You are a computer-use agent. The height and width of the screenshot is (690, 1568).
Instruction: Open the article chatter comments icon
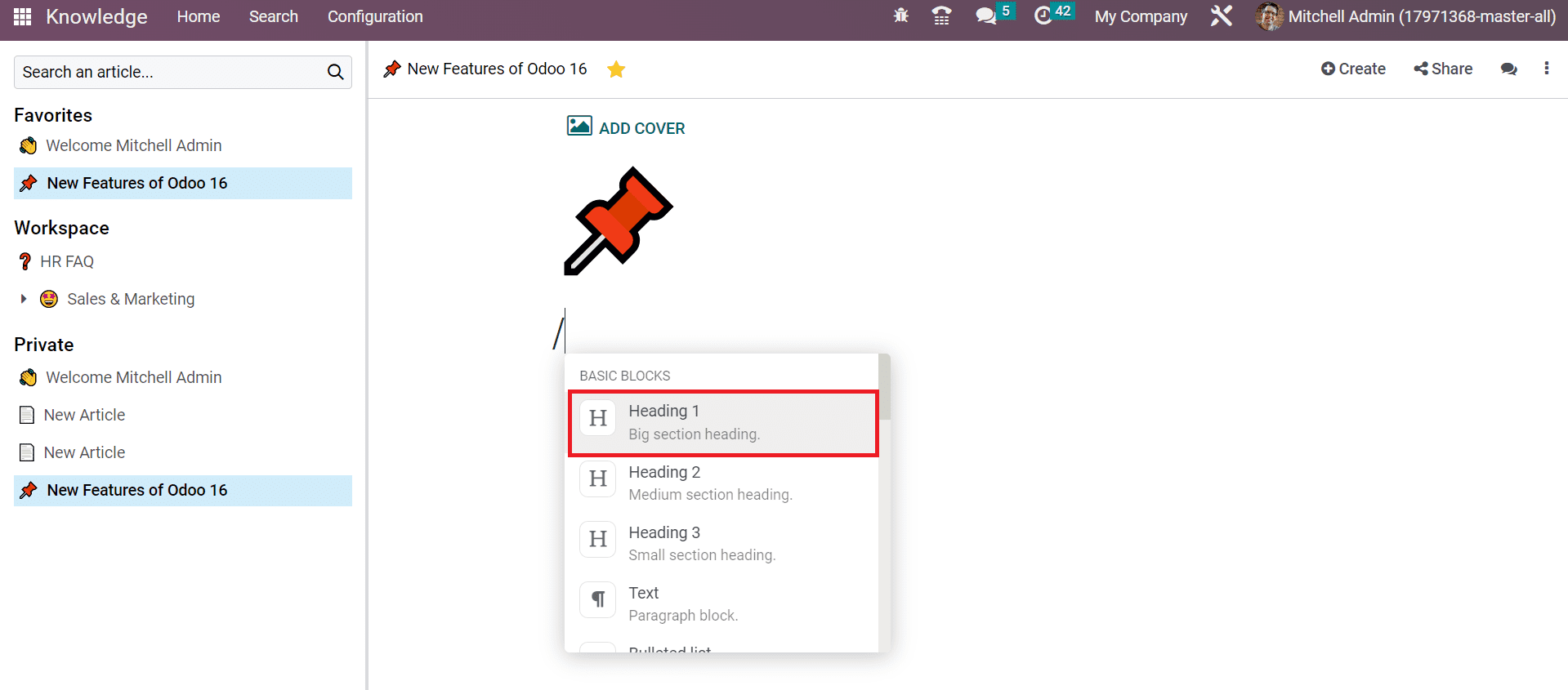[1508, 69]
